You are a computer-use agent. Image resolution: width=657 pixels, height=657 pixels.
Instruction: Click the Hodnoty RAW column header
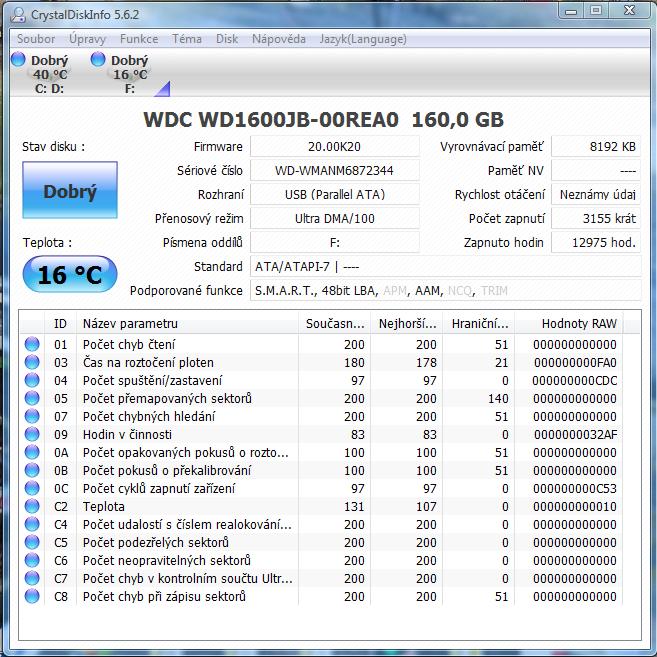[569, 323]
